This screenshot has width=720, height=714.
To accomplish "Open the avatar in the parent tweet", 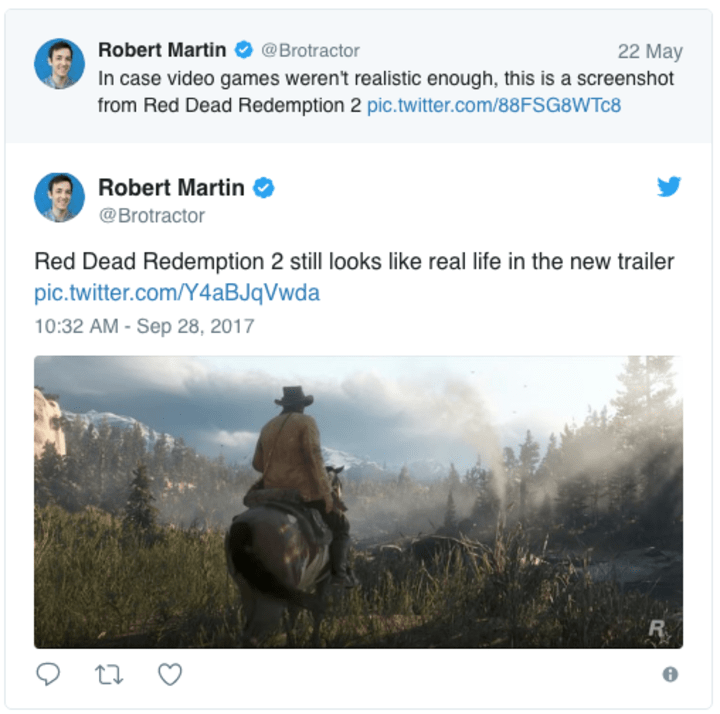I will pyautogui.click(x=59, y=63).
